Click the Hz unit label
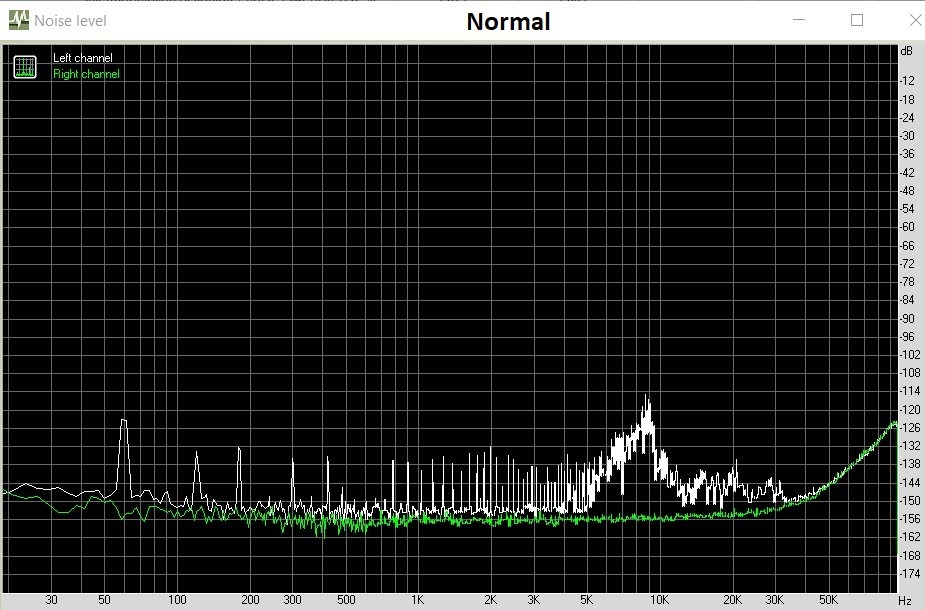 coord(905,601)
